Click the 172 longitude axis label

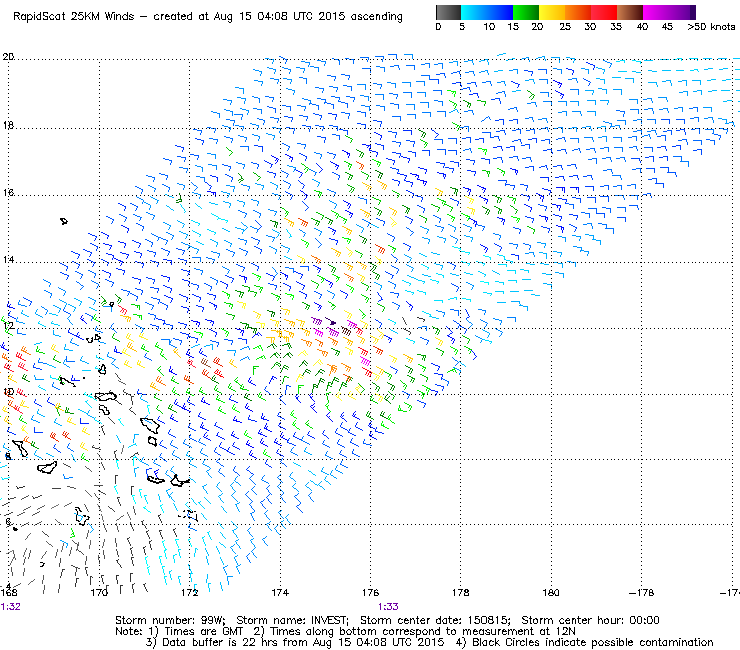(190, 592)
